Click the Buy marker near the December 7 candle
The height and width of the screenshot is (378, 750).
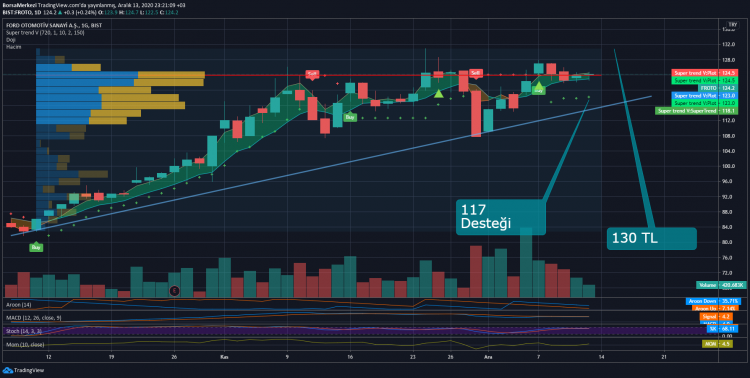click(x=539, y=89)
